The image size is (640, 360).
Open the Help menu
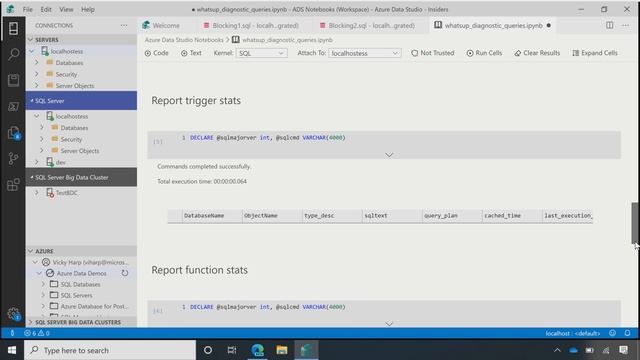[x=88, y=9]
